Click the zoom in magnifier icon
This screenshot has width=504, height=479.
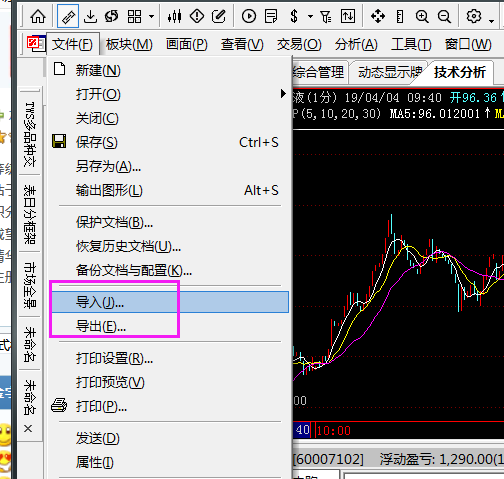(422, 16)
